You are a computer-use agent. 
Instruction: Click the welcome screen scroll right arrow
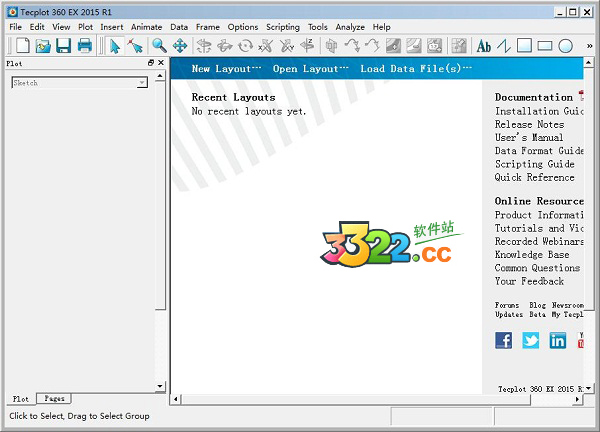[577, 399]
